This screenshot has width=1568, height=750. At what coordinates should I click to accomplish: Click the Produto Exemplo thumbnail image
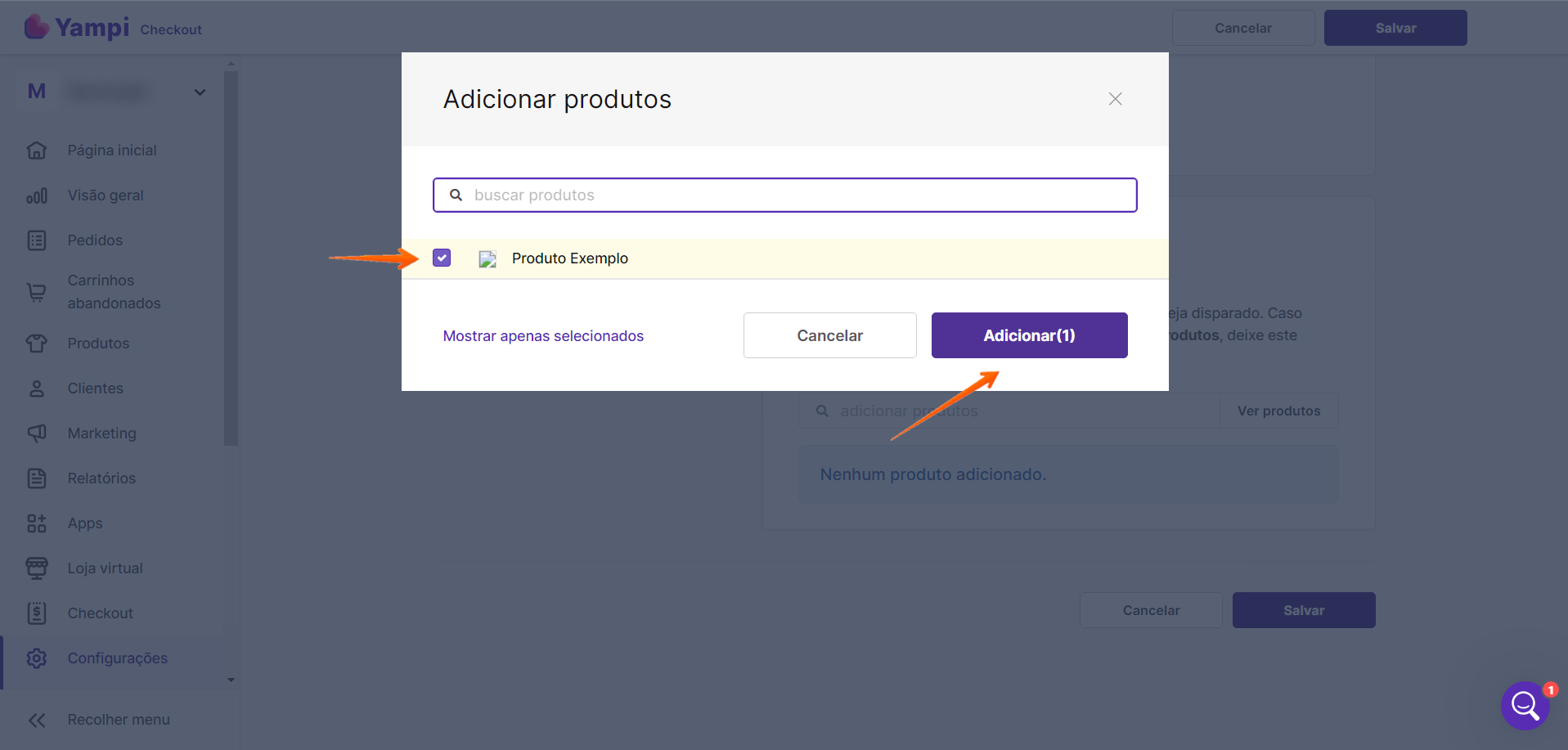pos(487,259)
